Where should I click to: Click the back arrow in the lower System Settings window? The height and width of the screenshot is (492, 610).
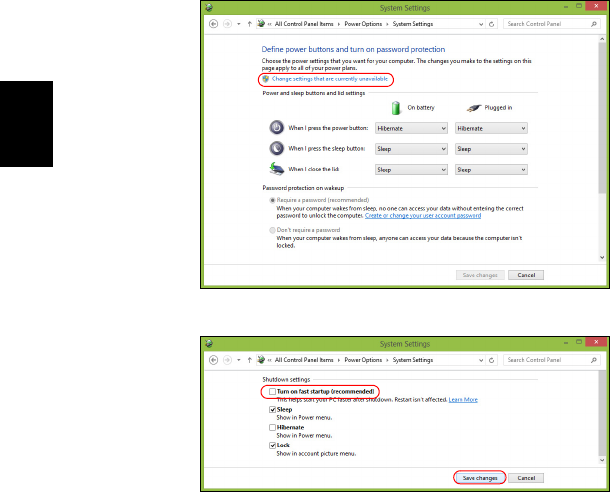[x=213, y=360]
